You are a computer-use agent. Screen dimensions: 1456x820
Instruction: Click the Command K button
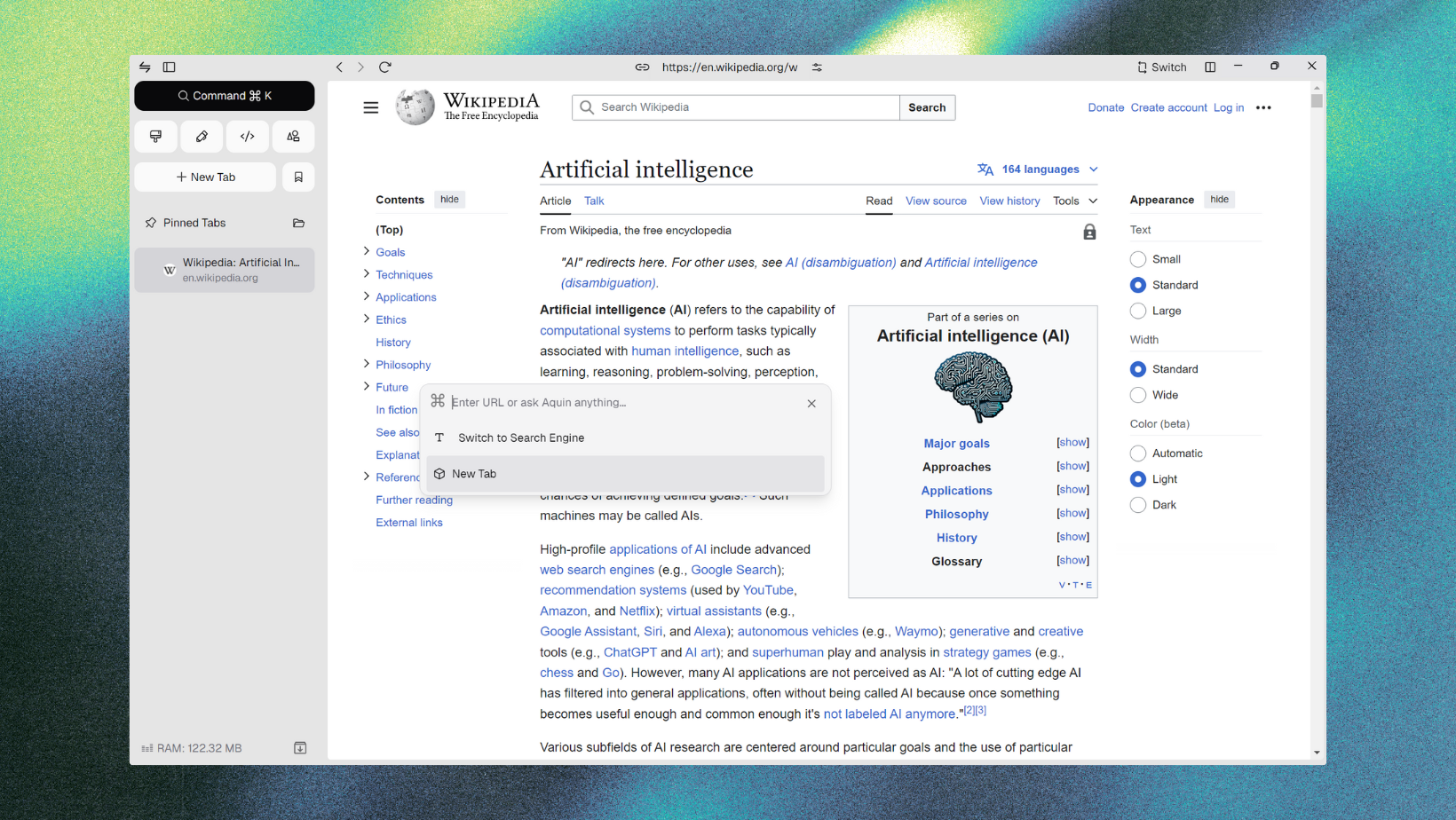tap(225, 96)
